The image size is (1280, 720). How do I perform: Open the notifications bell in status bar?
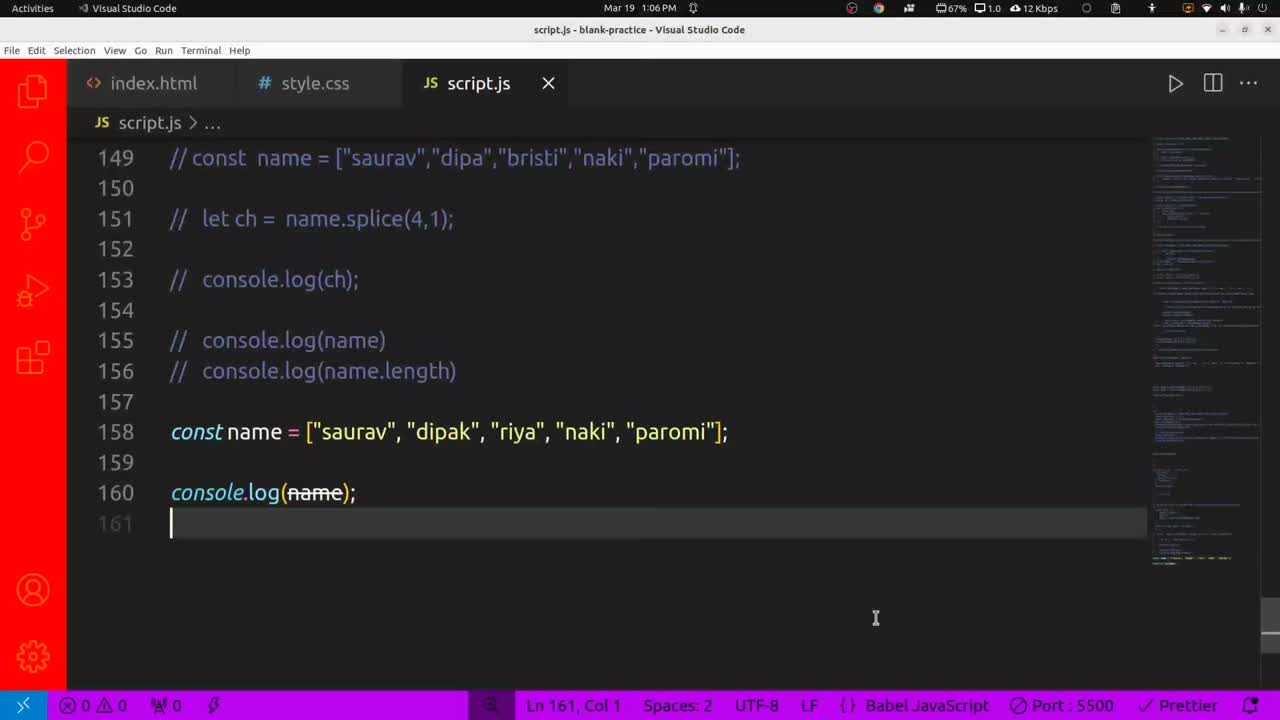click(1250, 705)
